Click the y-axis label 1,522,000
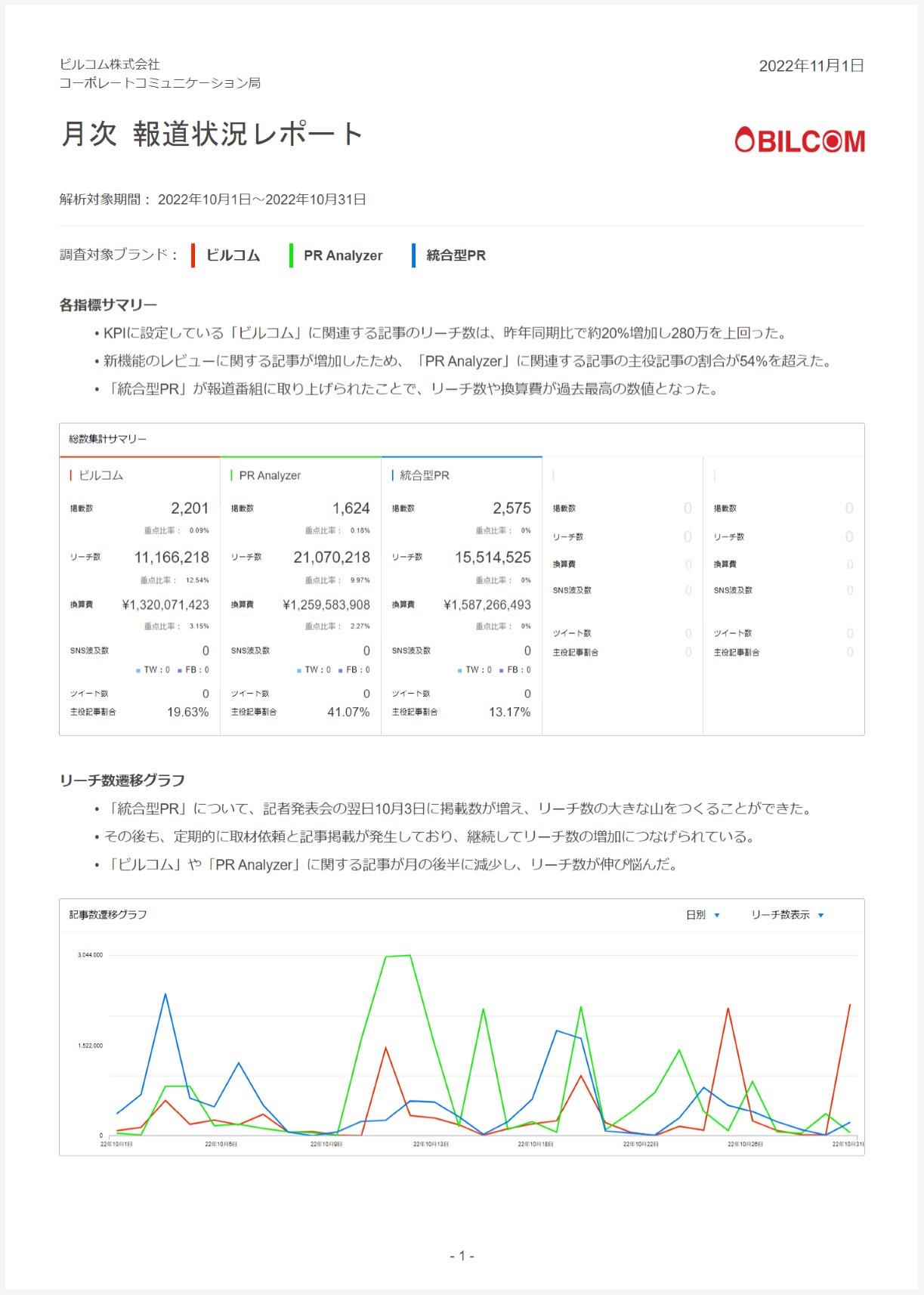The image size is (924, 1295). tap(90, 1046)
